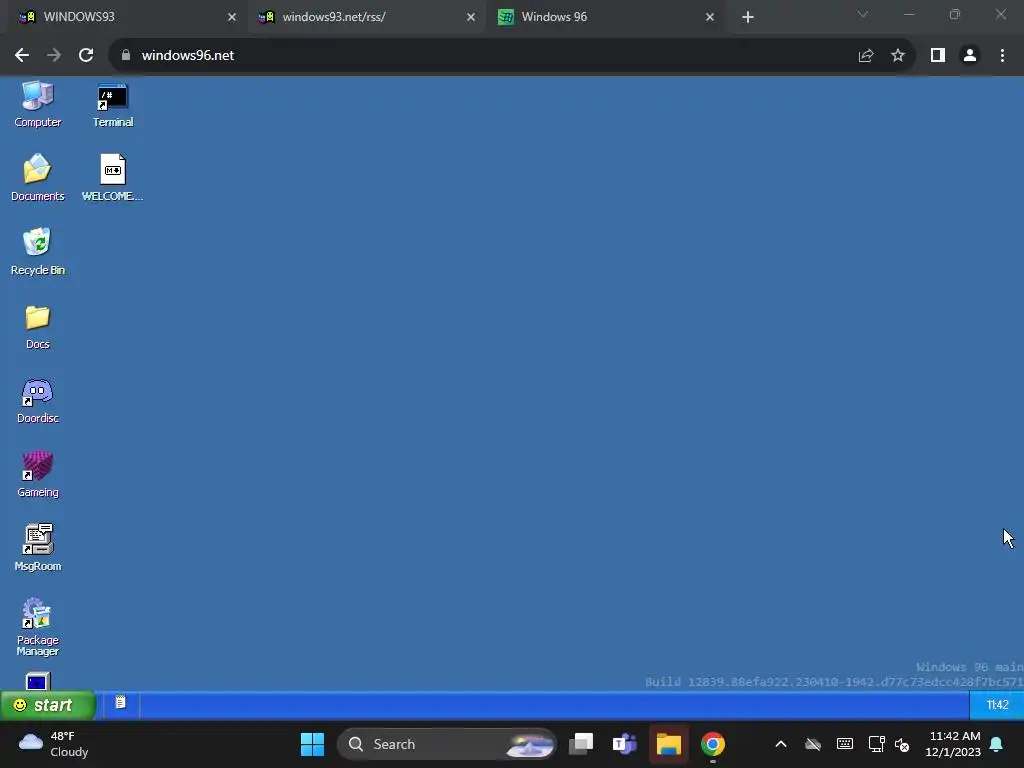The height and width of the screenshot is (768, 1024).
Task: Open a new browser tab
Action: (748, 17)
